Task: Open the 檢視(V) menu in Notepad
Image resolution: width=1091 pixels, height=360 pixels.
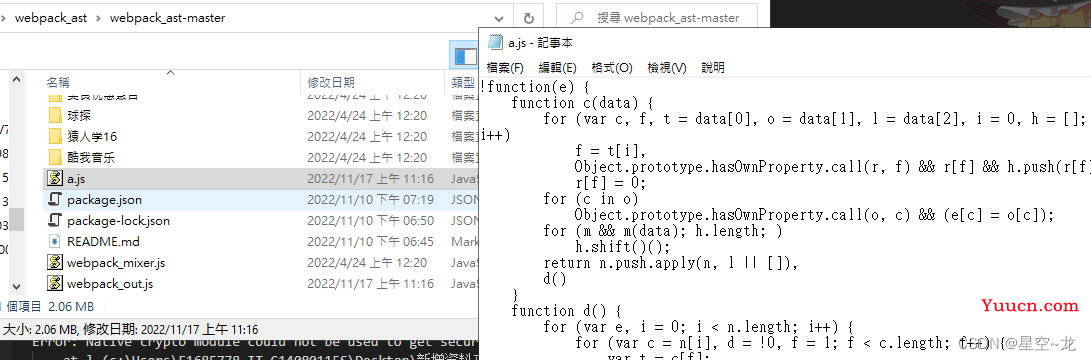Action: pos(667,68)
